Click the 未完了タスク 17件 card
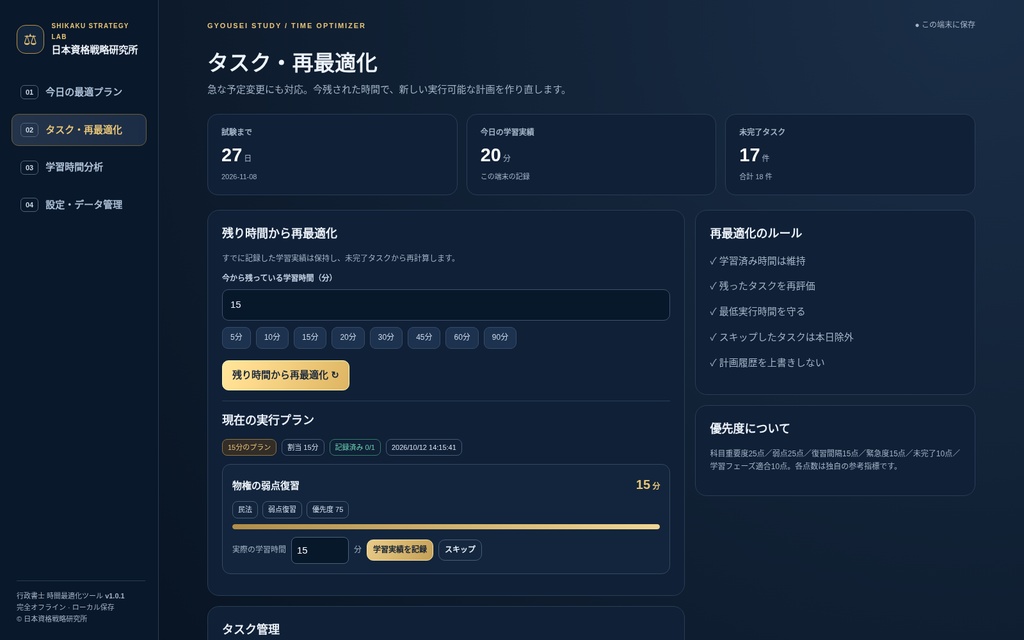 850,155
